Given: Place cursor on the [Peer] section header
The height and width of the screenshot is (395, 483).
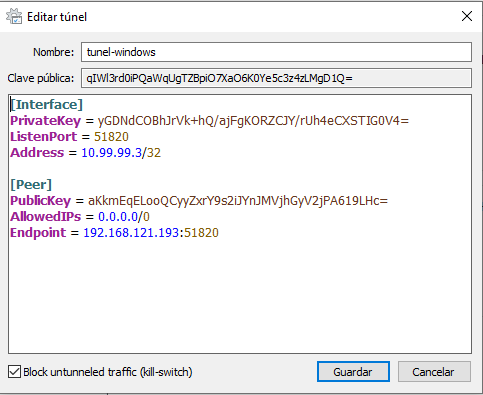Looking at the screenshot, I should point(31,185).
